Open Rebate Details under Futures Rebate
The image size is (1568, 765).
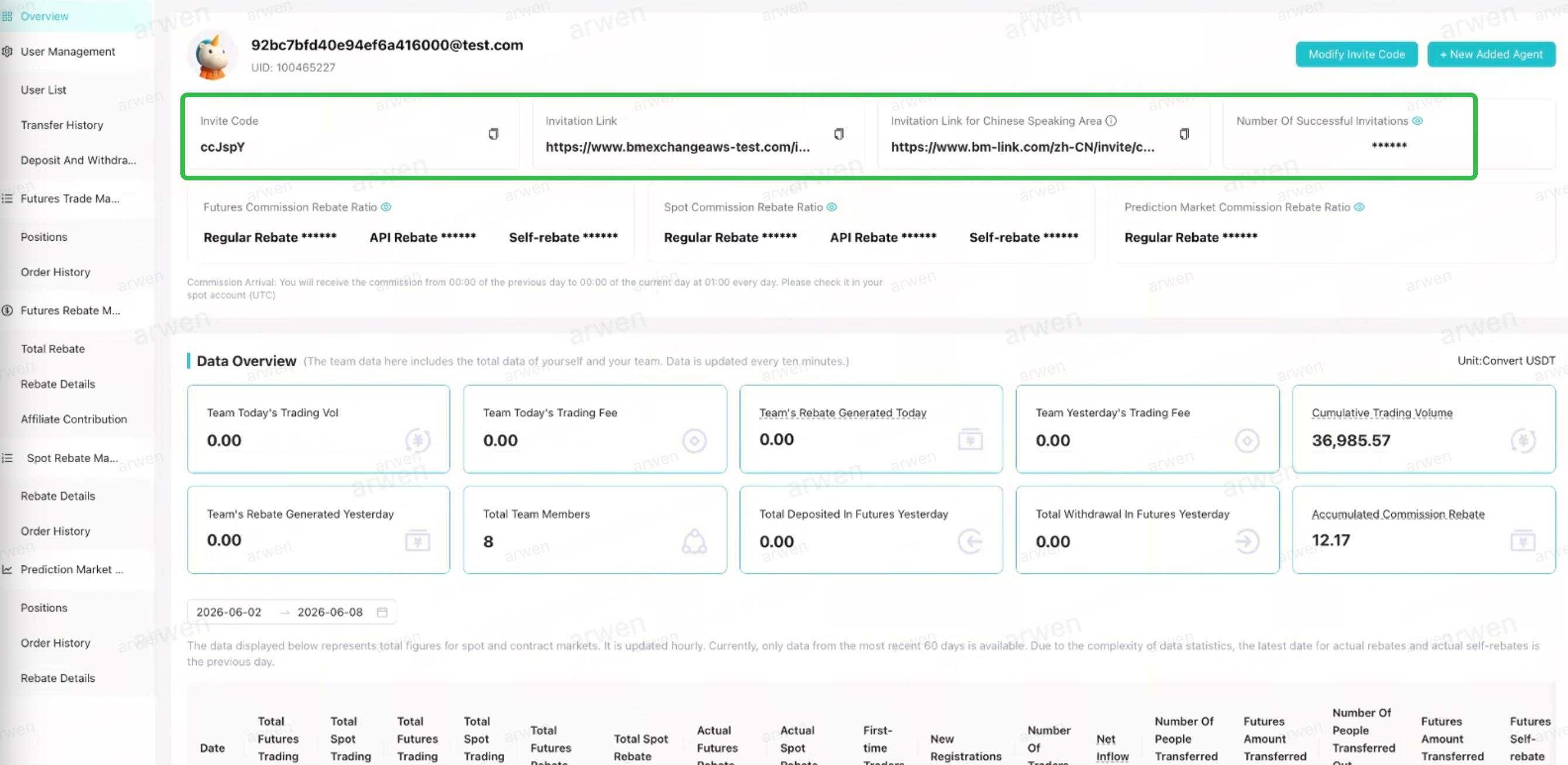point(58,384)
